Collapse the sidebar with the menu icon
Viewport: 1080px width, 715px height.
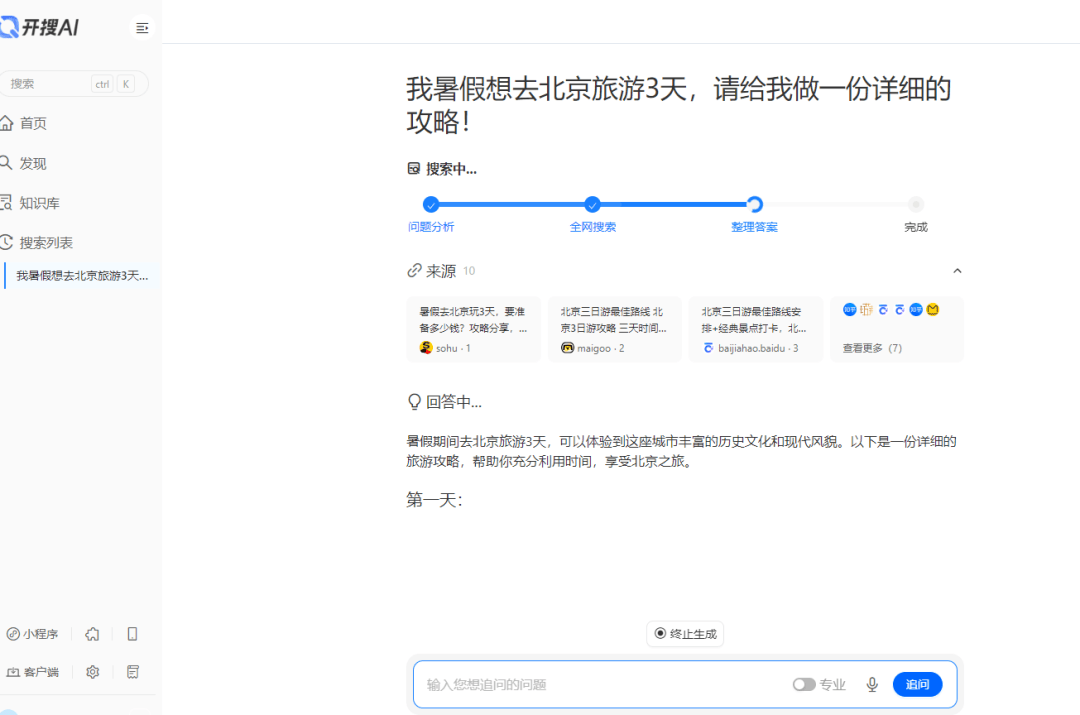coord(142,28)
